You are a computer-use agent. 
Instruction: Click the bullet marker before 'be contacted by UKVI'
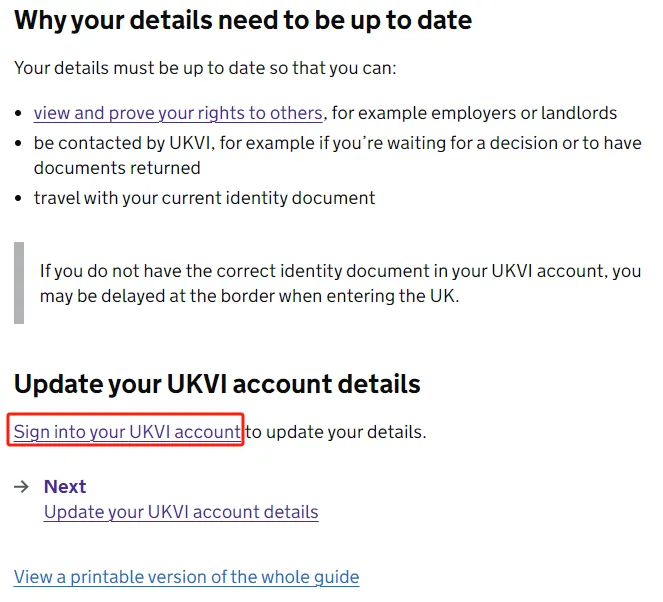tap(18, 143)
